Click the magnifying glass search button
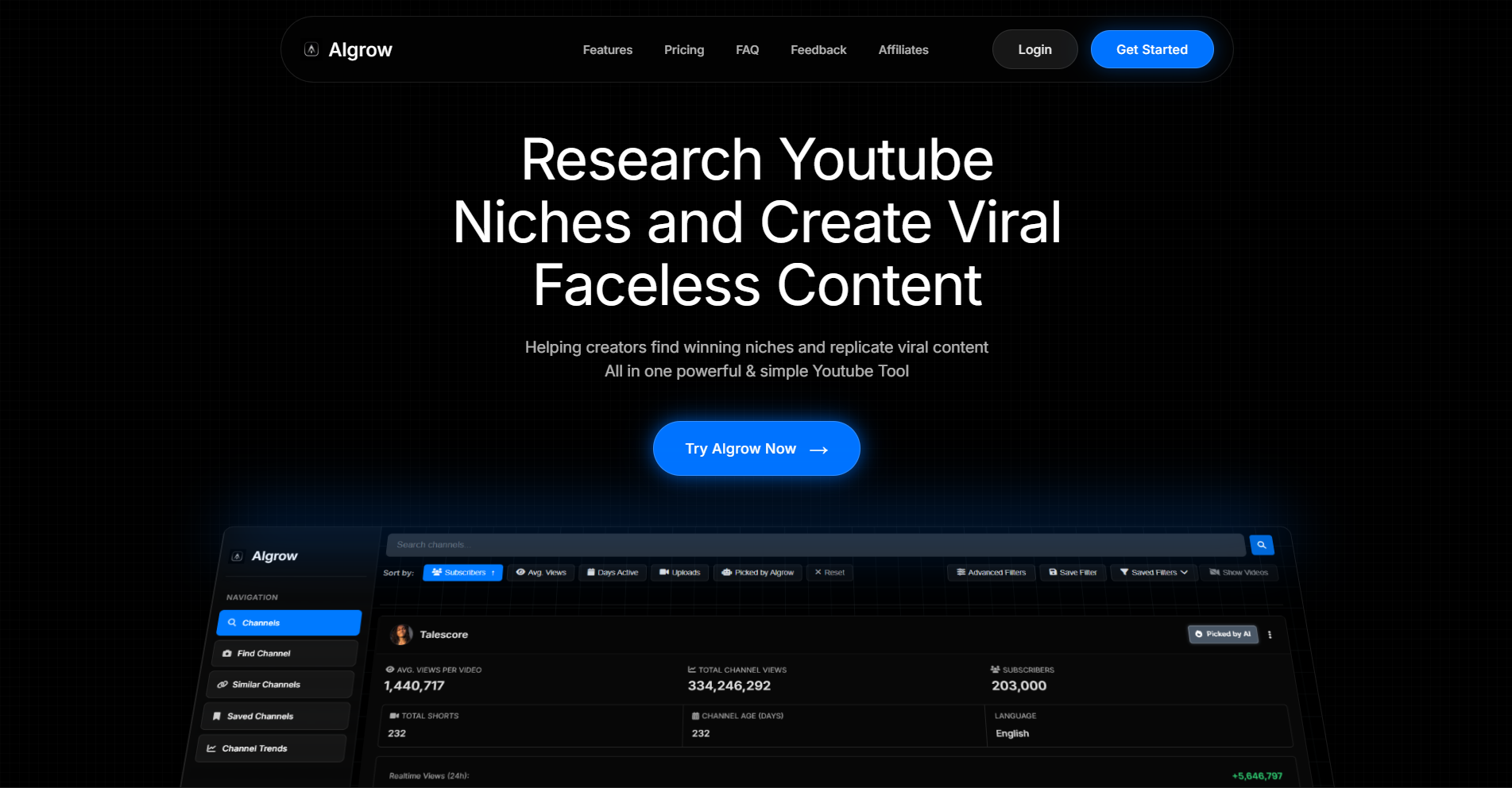 tap(1261, 545)
